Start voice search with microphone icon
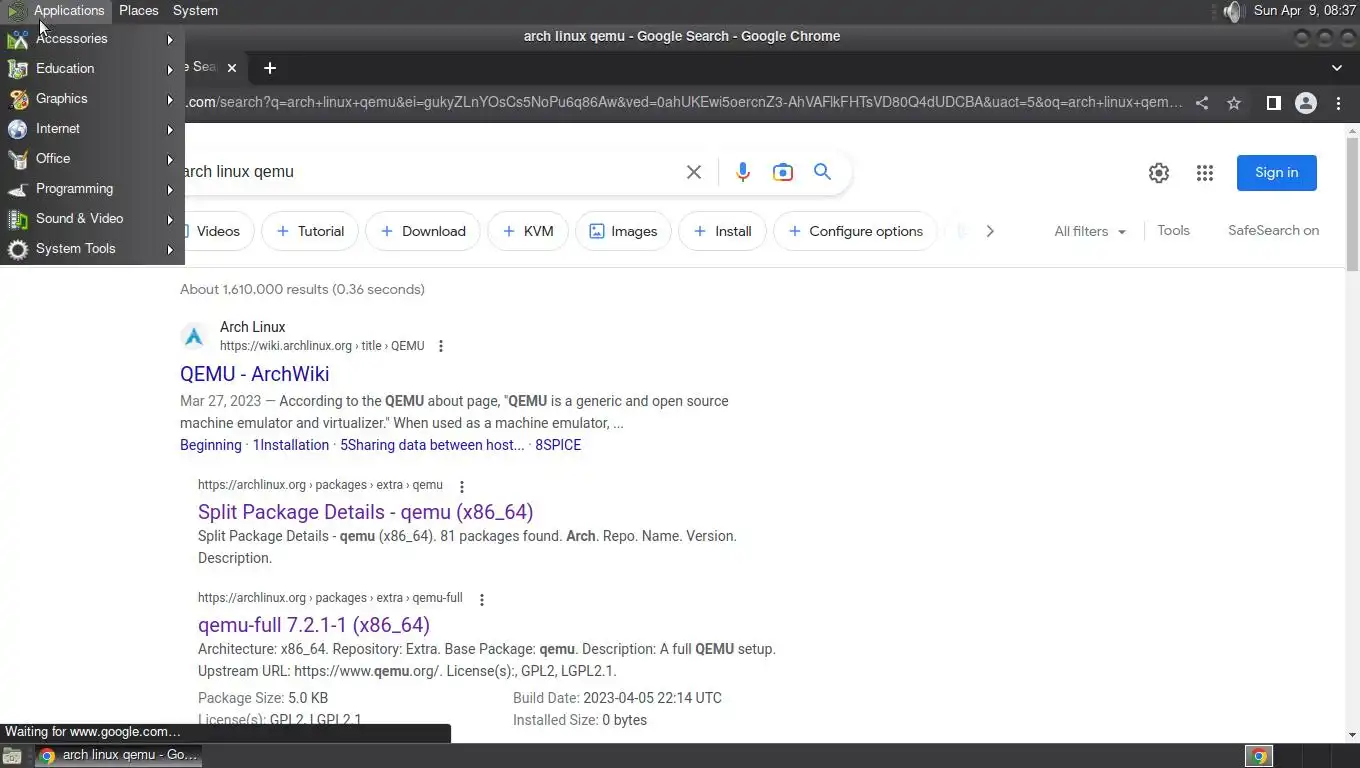The width and height of the screenshot is (1360, 768). tap(742, 172)
